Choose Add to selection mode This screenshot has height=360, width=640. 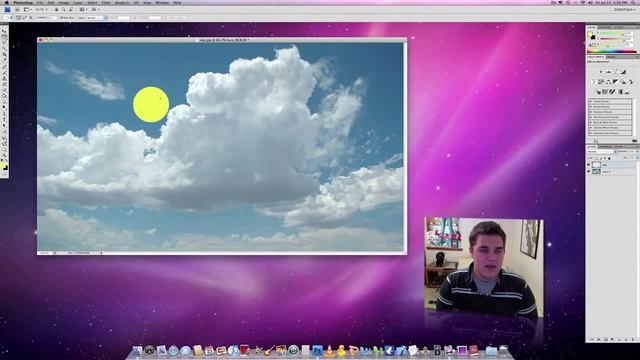click(x=22, y=18)
